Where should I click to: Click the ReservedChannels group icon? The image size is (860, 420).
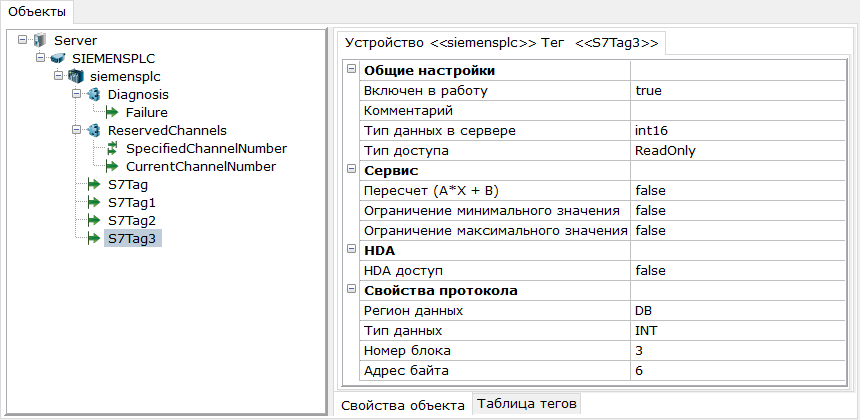[x=94, y=130]
